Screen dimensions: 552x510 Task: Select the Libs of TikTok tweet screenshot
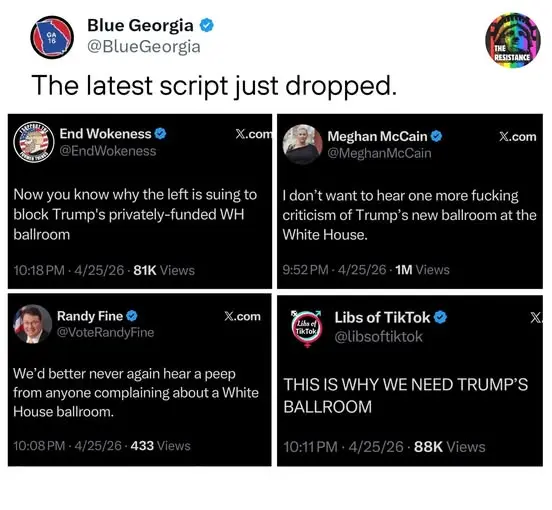[x=410, y=381]
